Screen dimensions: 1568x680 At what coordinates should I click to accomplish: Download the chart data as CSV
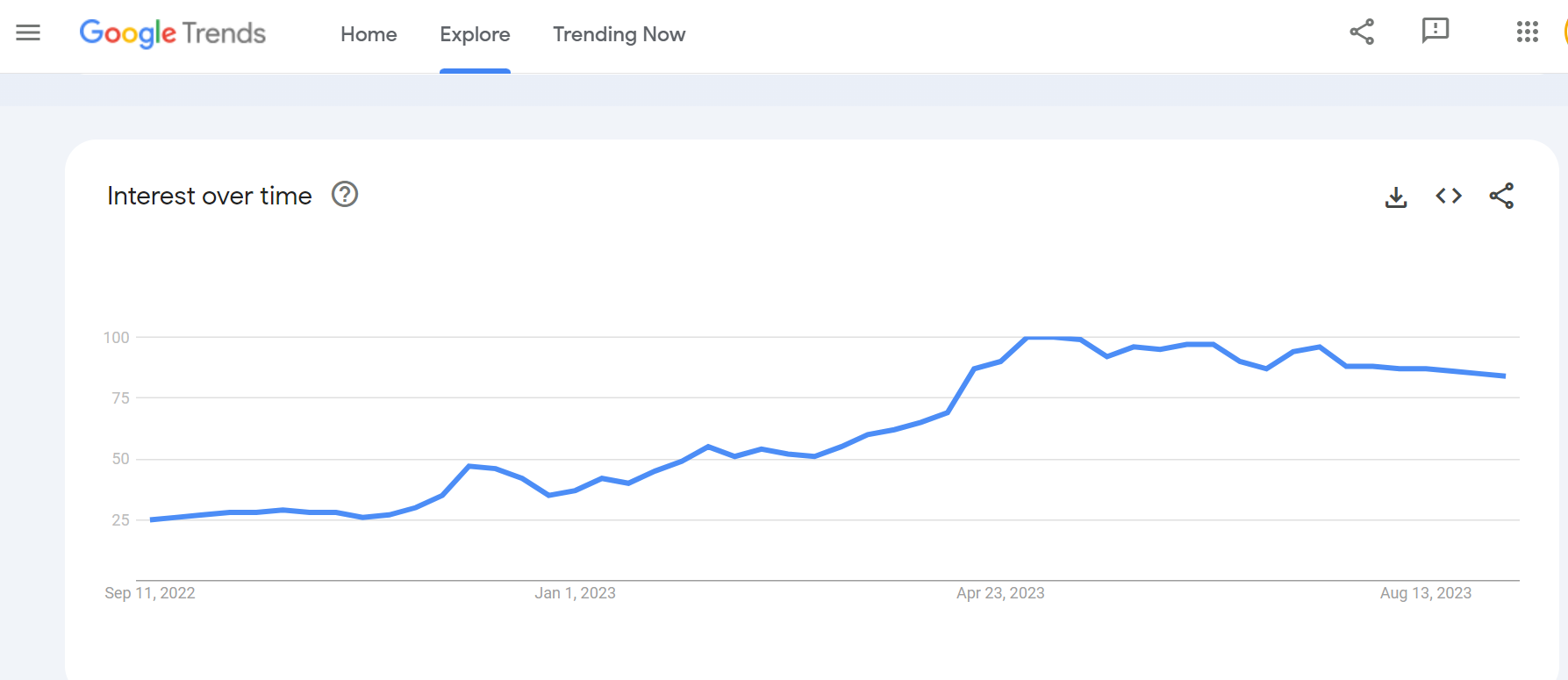(x=1396, y=197)
